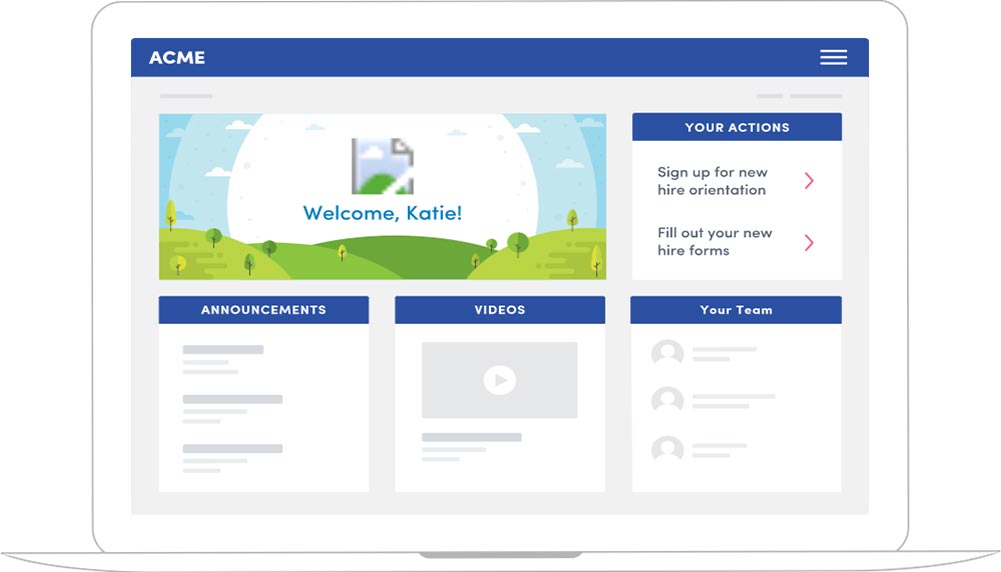Click the ANNOUNCEMENTS panel header

pos(264,310)
